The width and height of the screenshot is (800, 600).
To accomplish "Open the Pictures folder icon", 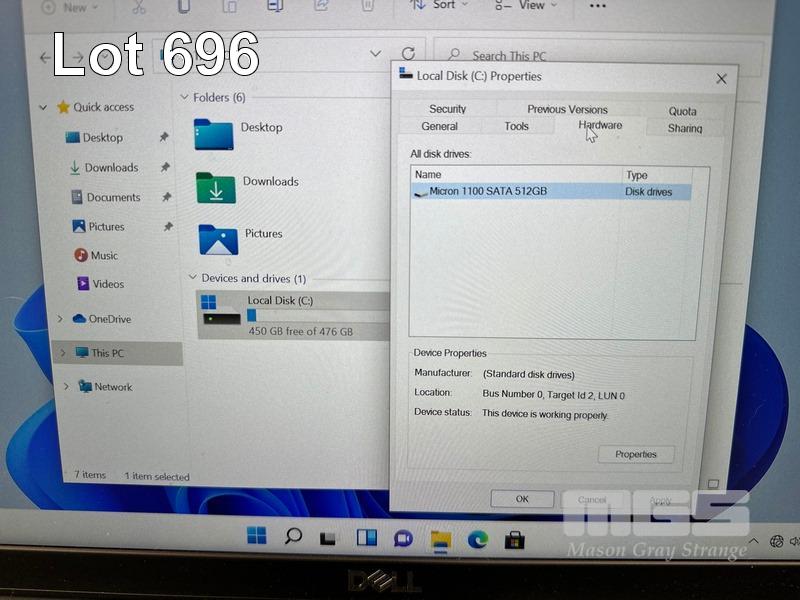I will [217, 240].
